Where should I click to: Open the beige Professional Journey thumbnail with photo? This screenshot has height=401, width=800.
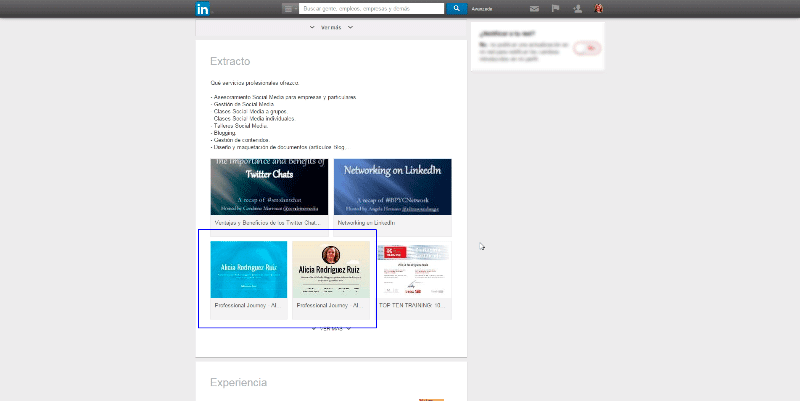[330, 269]
